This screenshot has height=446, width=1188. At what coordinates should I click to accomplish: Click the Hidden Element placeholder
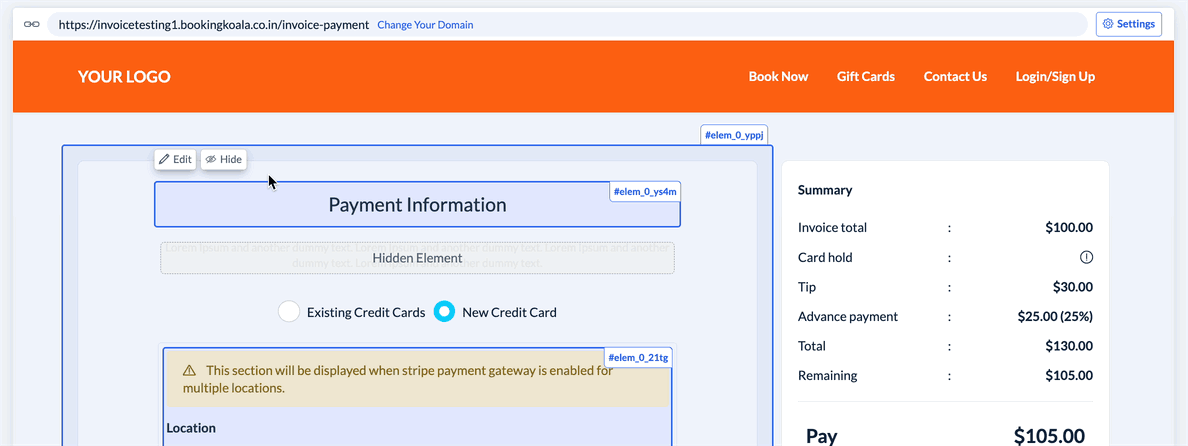coord(417,258)
